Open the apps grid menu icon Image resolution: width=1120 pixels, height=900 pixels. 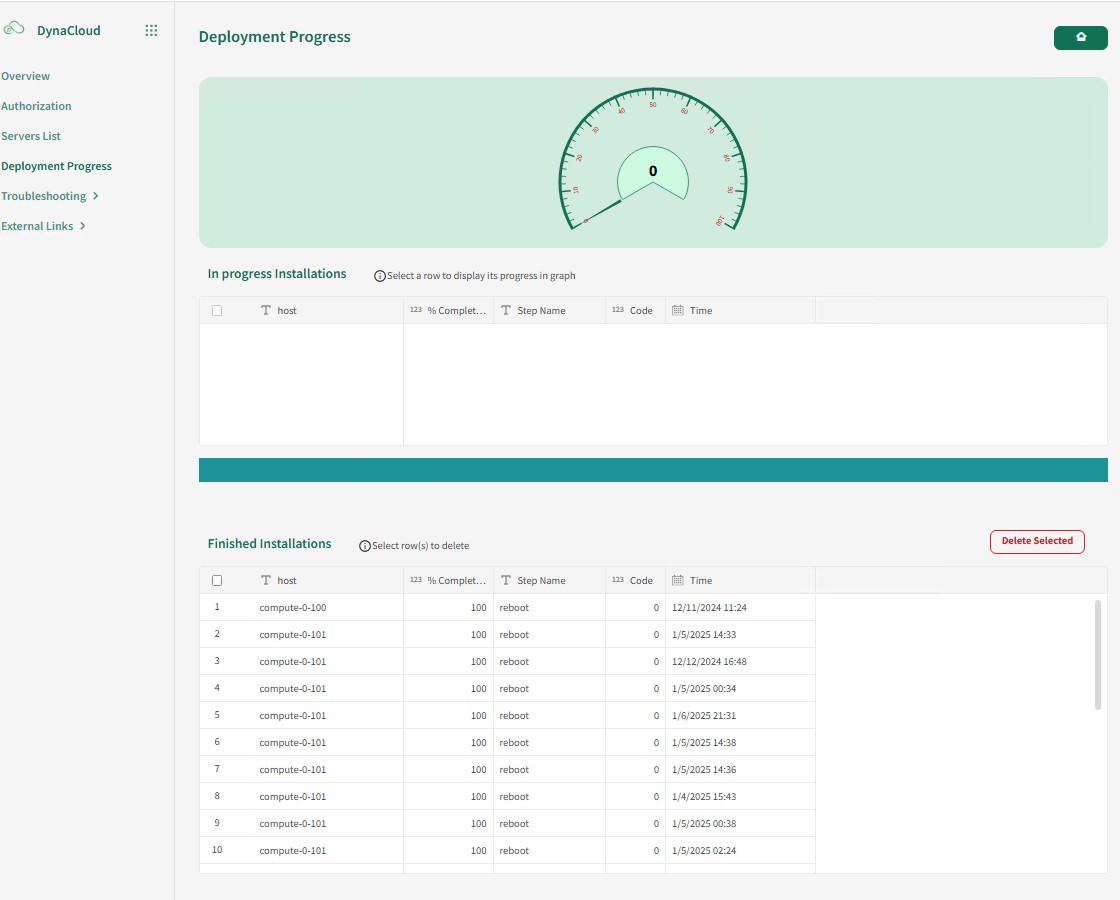151,31
